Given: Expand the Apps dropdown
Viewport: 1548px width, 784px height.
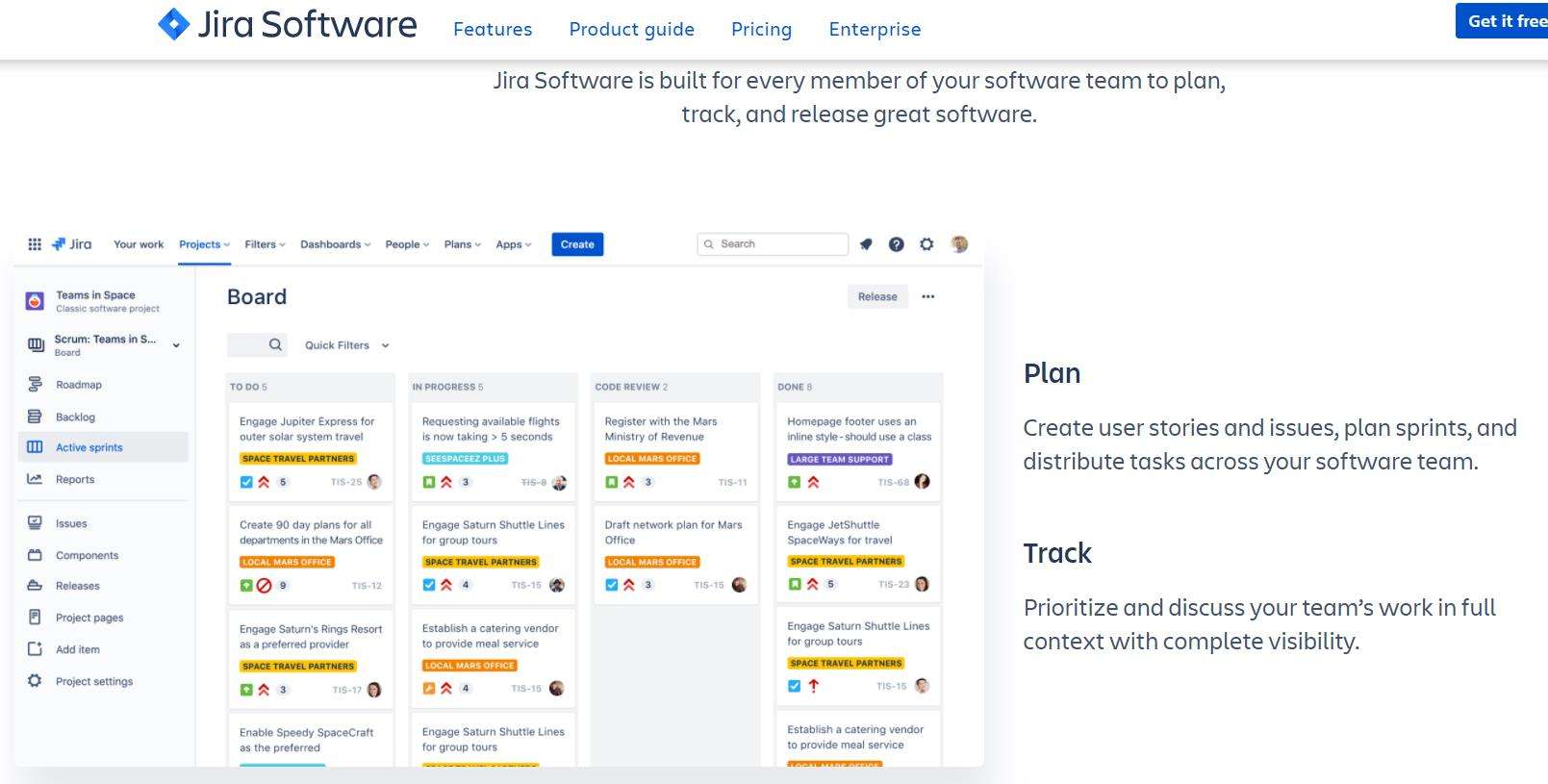Looking at the screenshot, I should (514, 244).
